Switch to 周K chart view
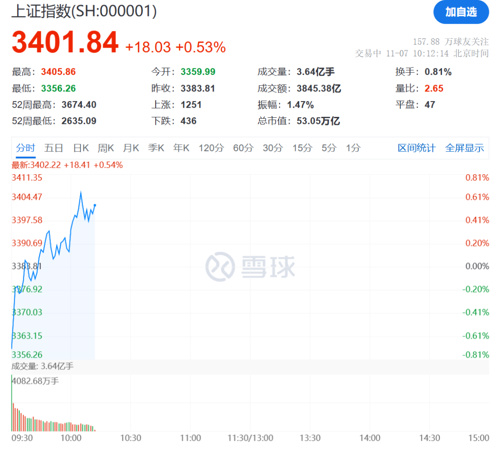This screenshot has width=500, height=450. tap(106, 148)
